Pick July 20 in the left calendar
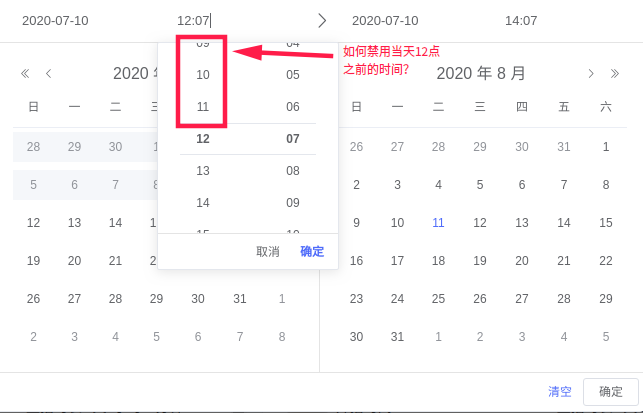The image size is (643, 413). [x=74, y=261]
